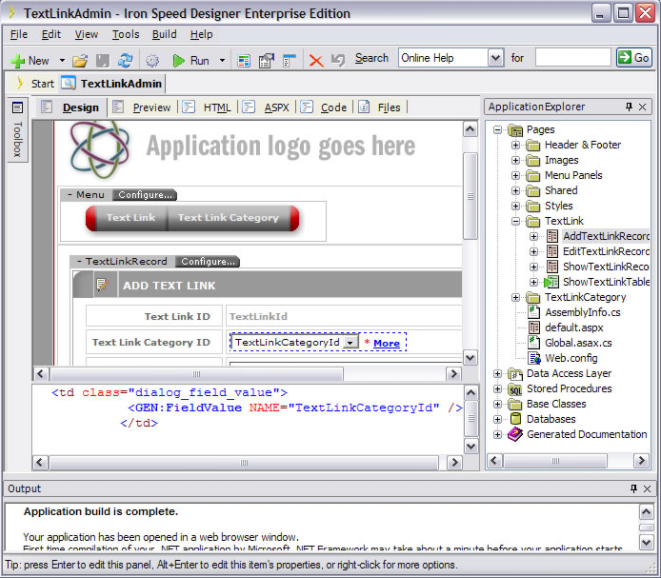
Task: Open the New button dropdown arrow
Action: pos(62,61)
